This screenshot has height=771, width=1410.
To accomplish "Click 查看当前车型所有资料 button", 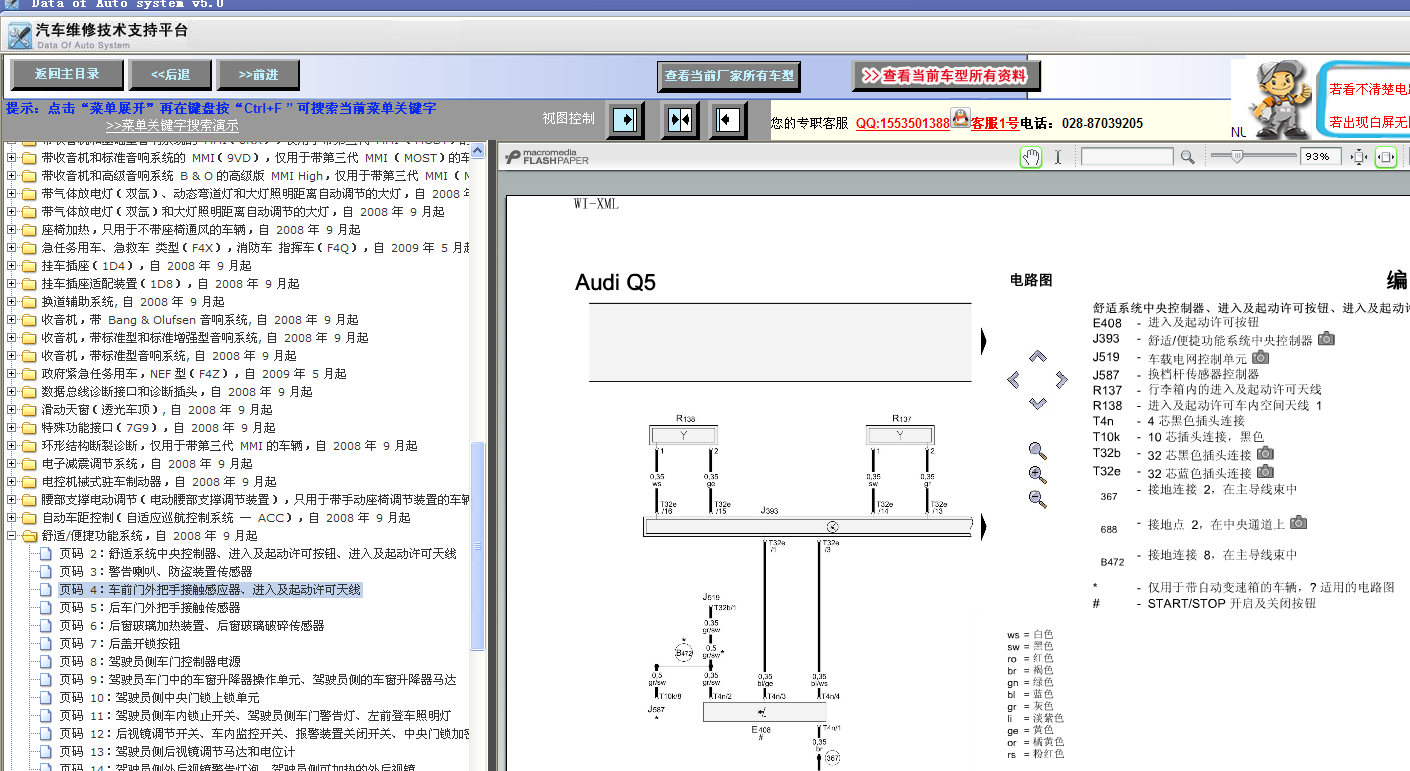I will coord(945,75).
